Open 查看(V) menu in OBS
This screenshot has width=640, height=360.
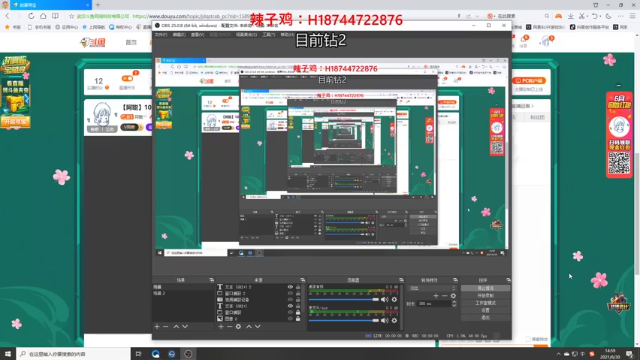198,35
